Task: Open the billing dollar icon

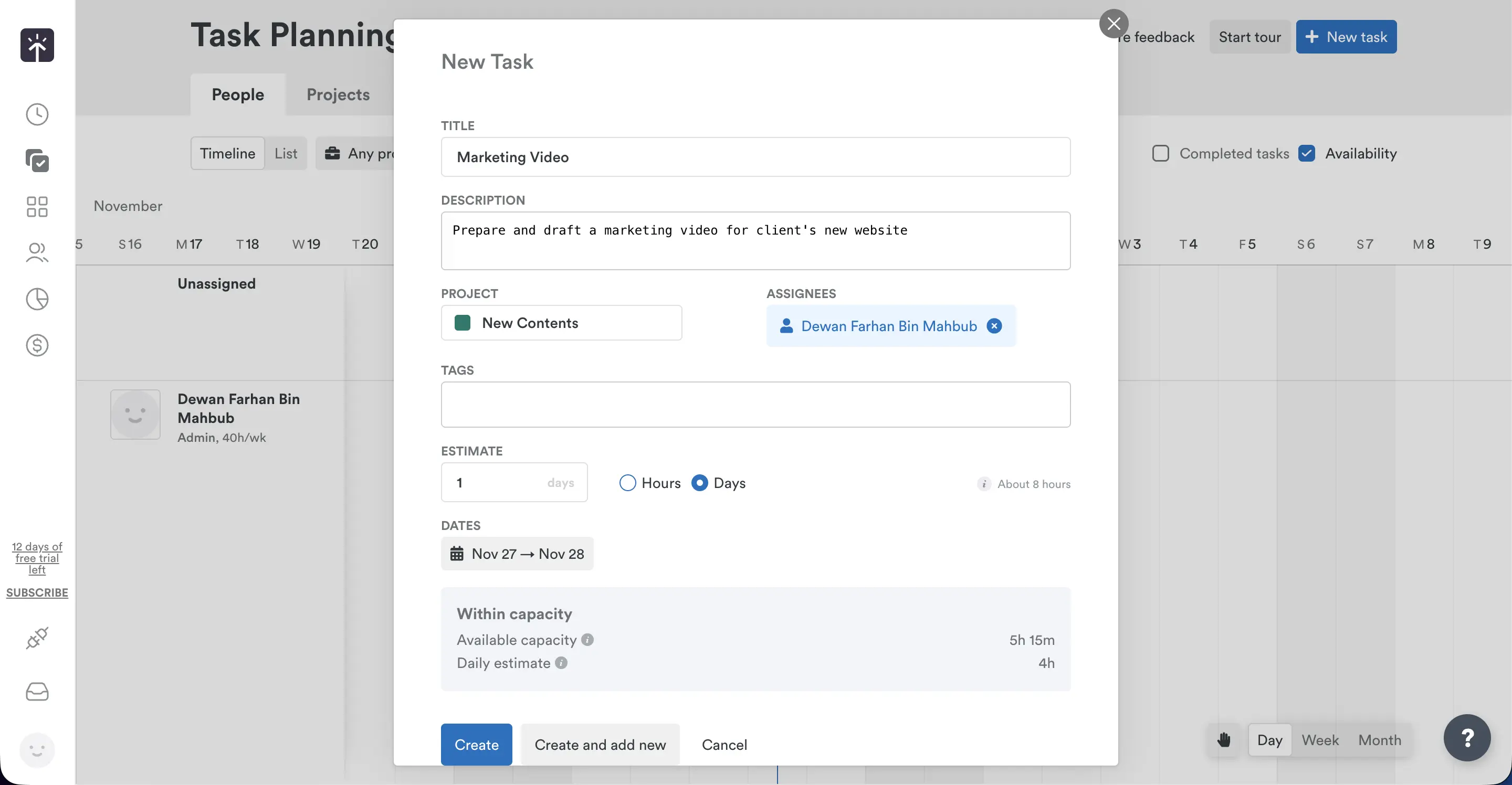Action: (x=37, y=345)
